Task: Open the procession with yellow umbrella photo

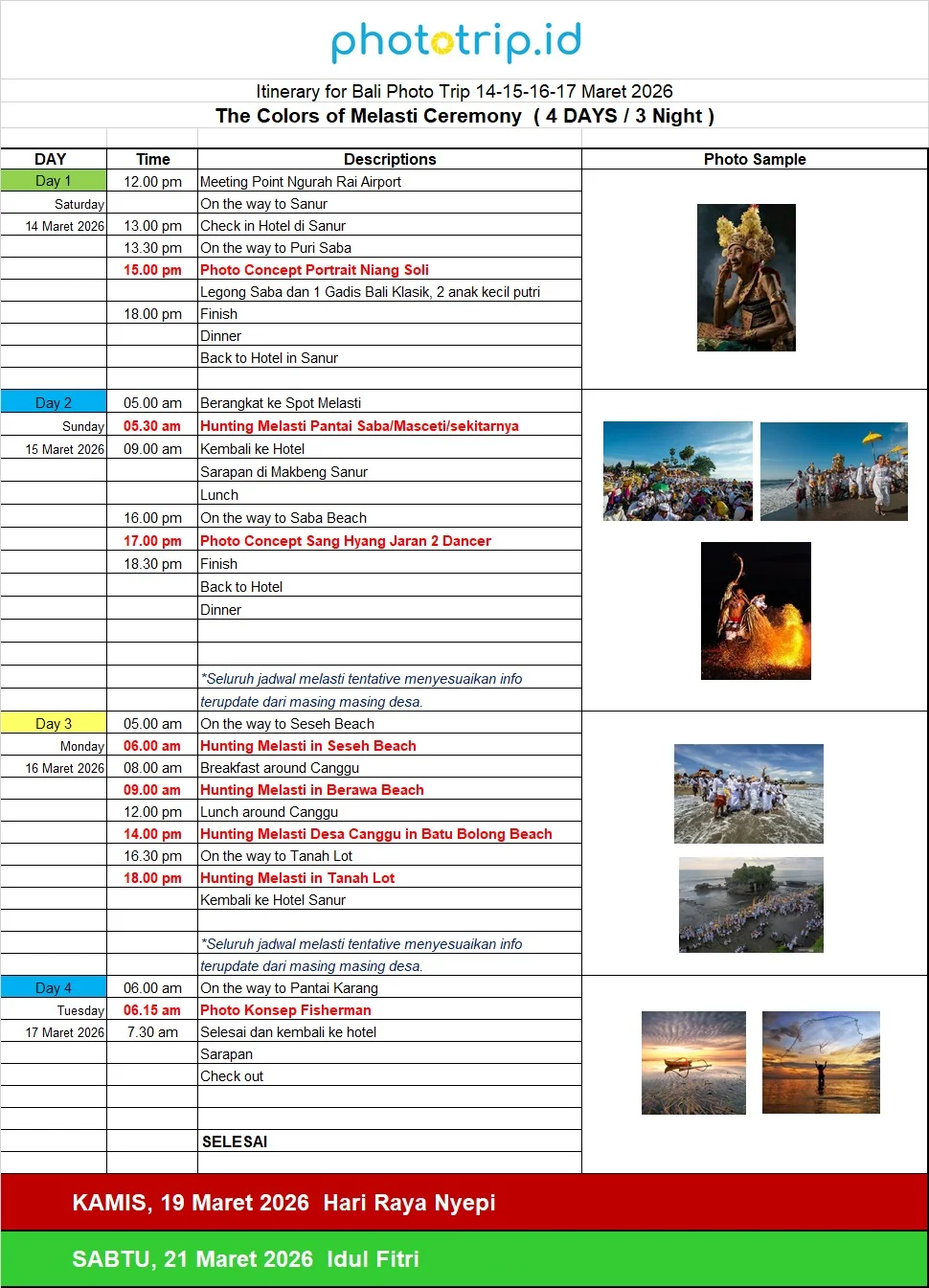Action: [834, 471]
